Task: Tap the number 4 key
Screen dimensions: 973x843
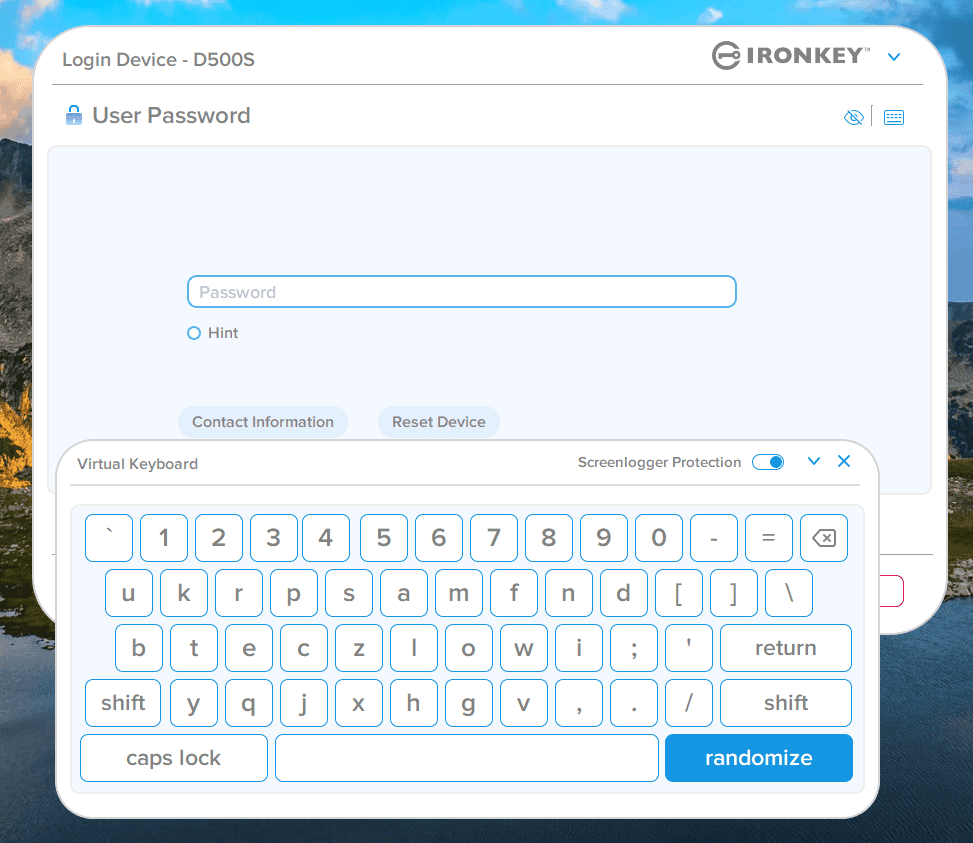Action: [326, 538]
